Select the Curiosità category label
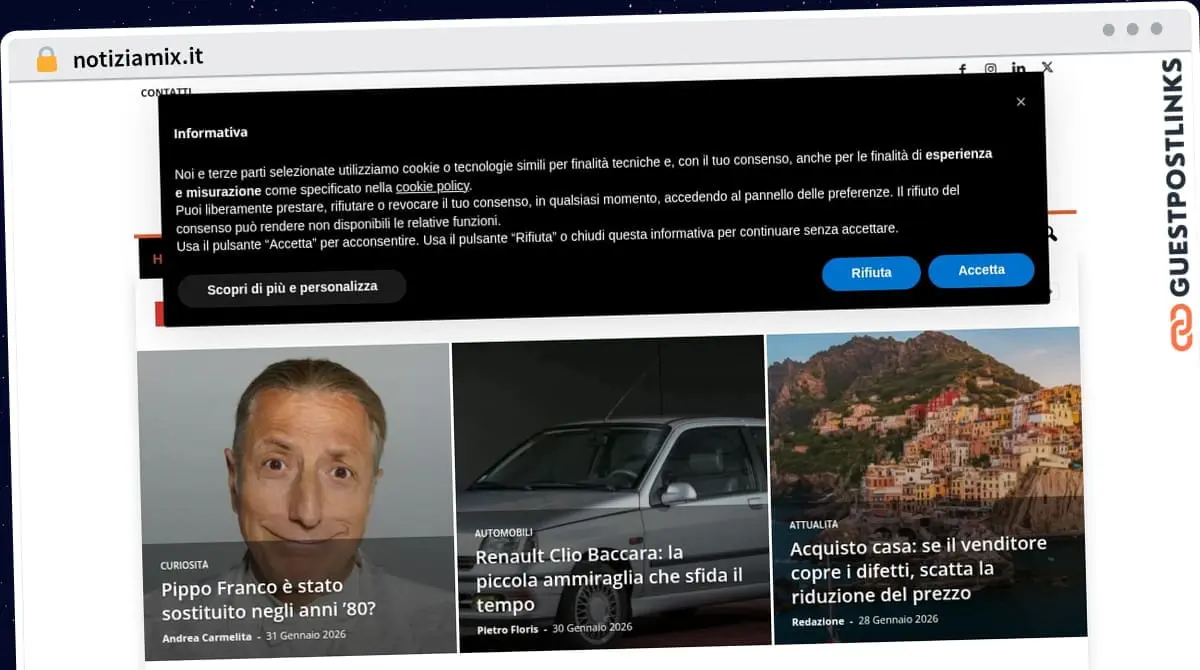The image size is (1200, 670). [184, 565]
